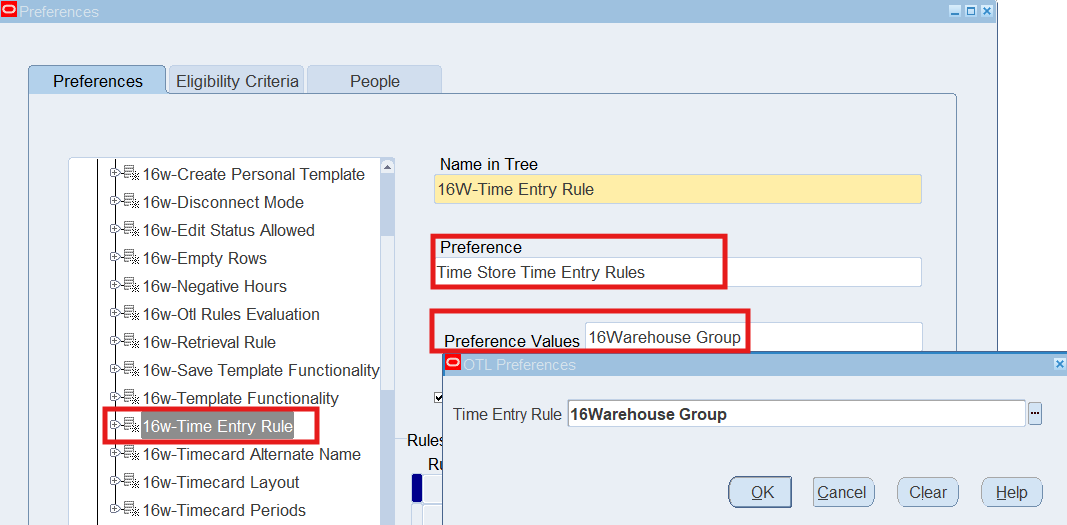Open the Time Entry Rule list of values
This screenshot has height=525, width=1067.
[x=1035, y=414]
